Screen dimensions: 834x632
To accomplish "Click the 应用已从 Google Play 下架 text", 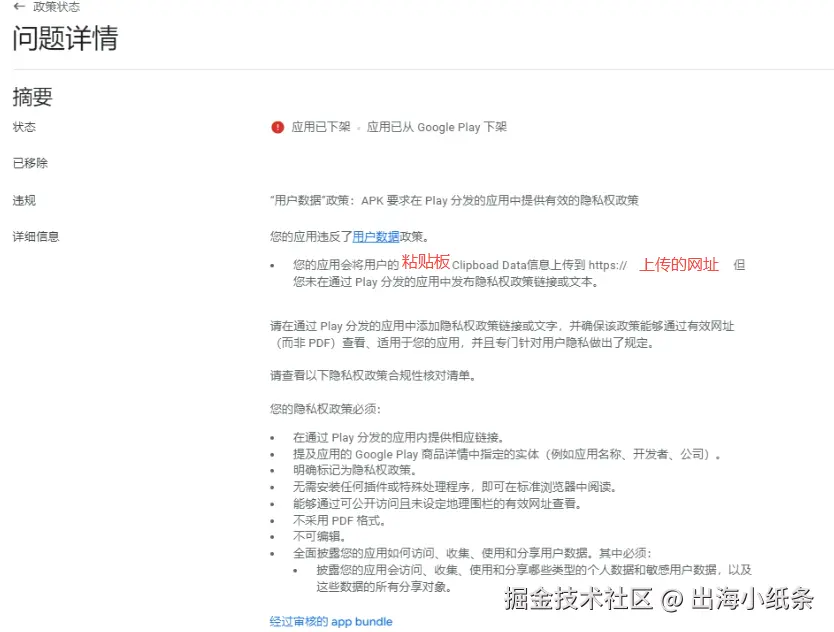I will tap(437, 127).
